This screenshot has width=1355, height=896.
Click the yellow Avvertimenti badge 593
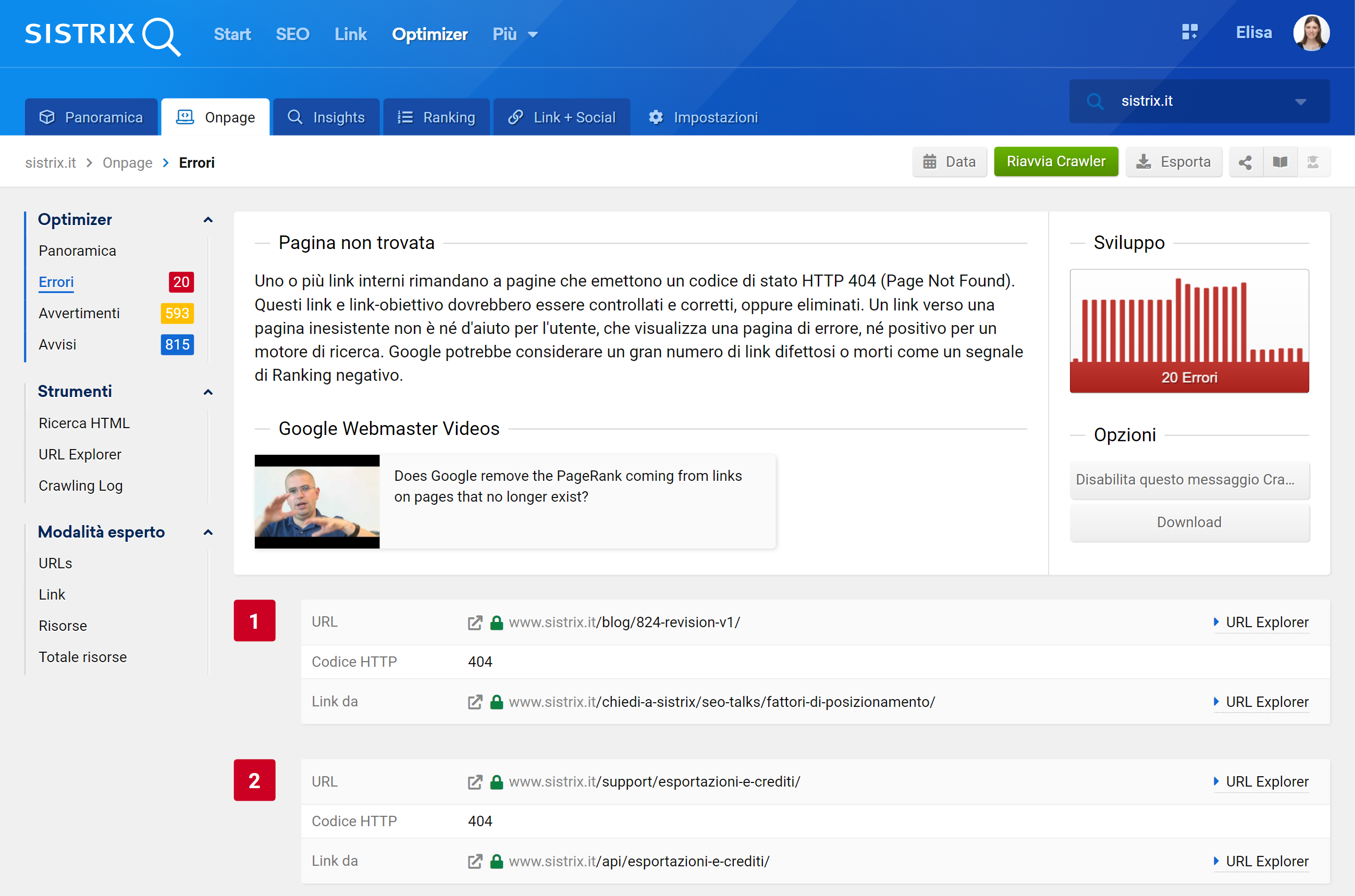click(177, 313)
